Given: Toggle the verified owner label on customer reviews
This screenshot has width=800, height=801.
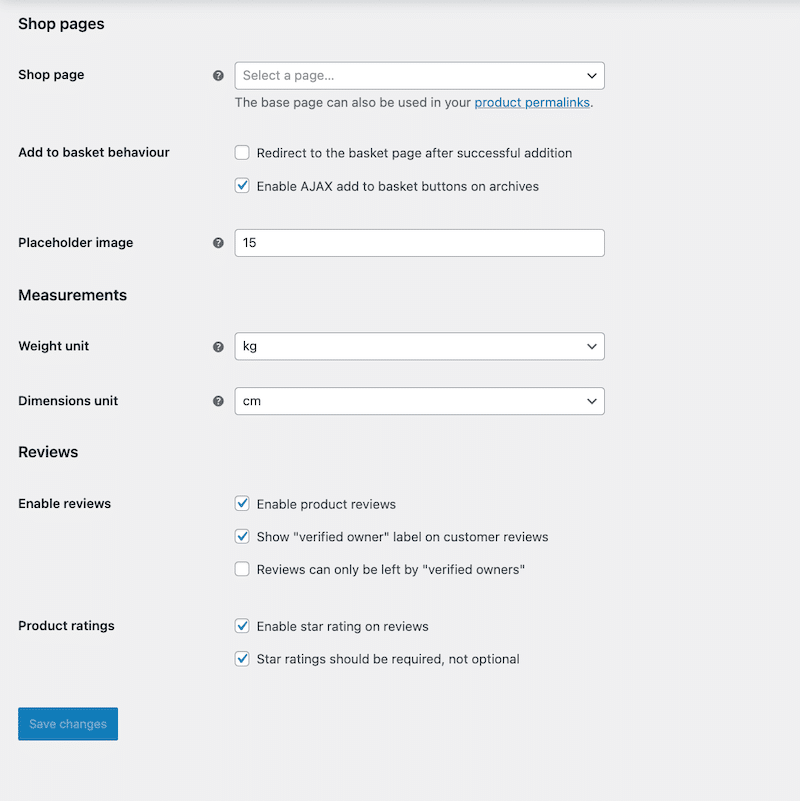Looking at the screenshot, I should pyautogui.click(x=241, y=536).
